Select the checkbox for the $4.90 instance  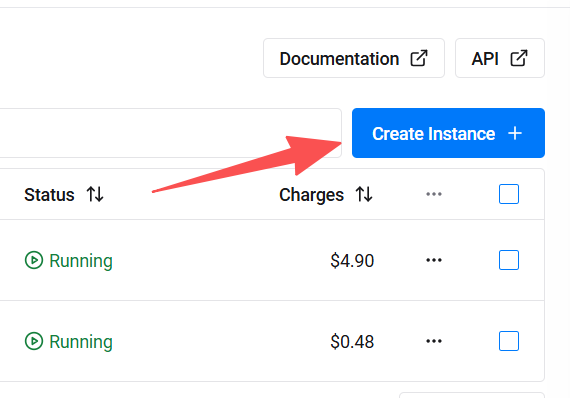(x=509, y=260)
